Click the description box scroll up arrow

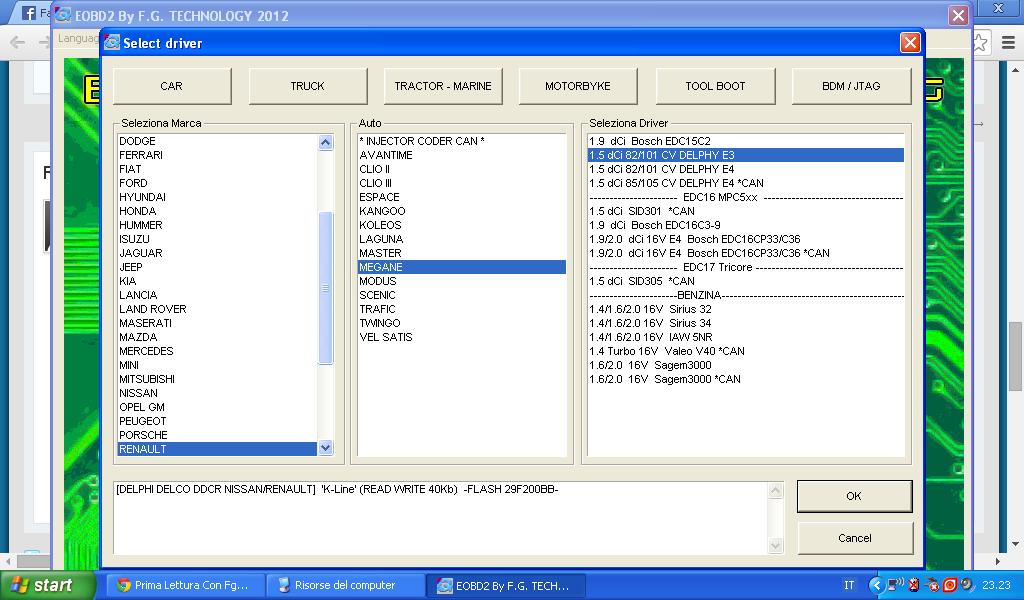point(775,491)
